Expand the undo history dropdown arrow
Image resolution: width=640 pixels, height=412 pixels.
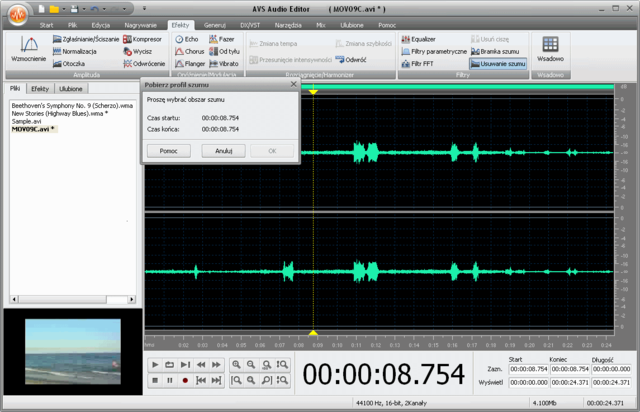click(104, 9)
